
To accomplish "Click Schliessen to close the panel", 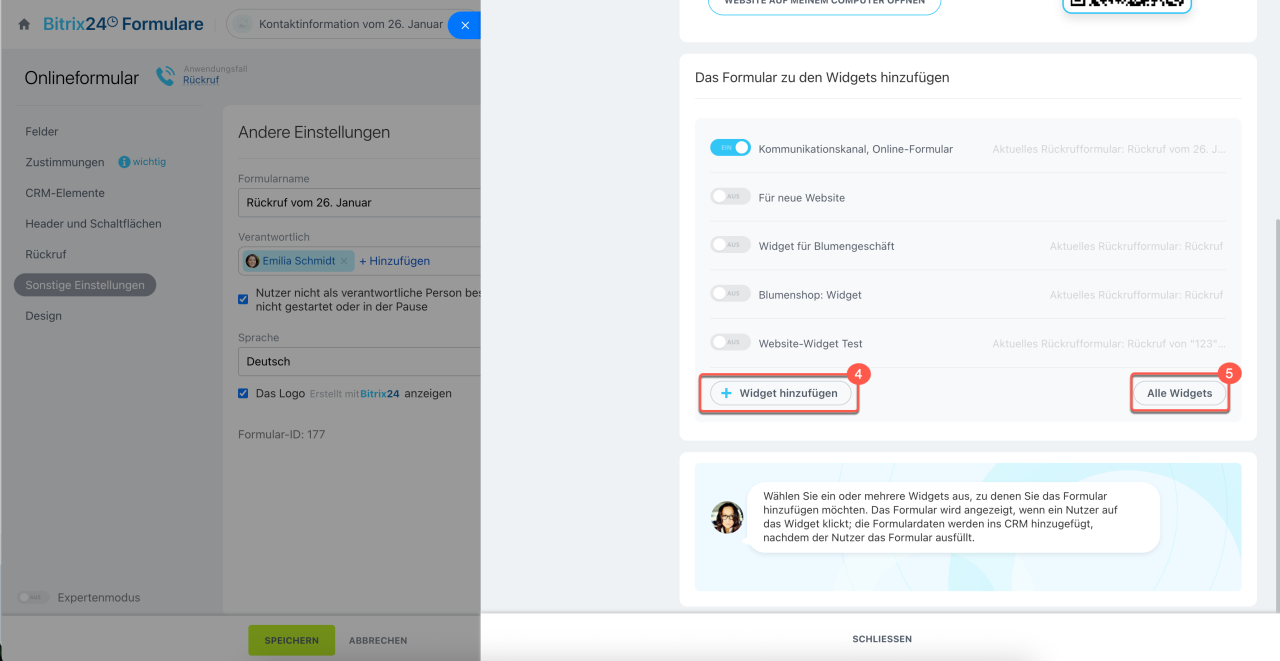I will (882, 639).
